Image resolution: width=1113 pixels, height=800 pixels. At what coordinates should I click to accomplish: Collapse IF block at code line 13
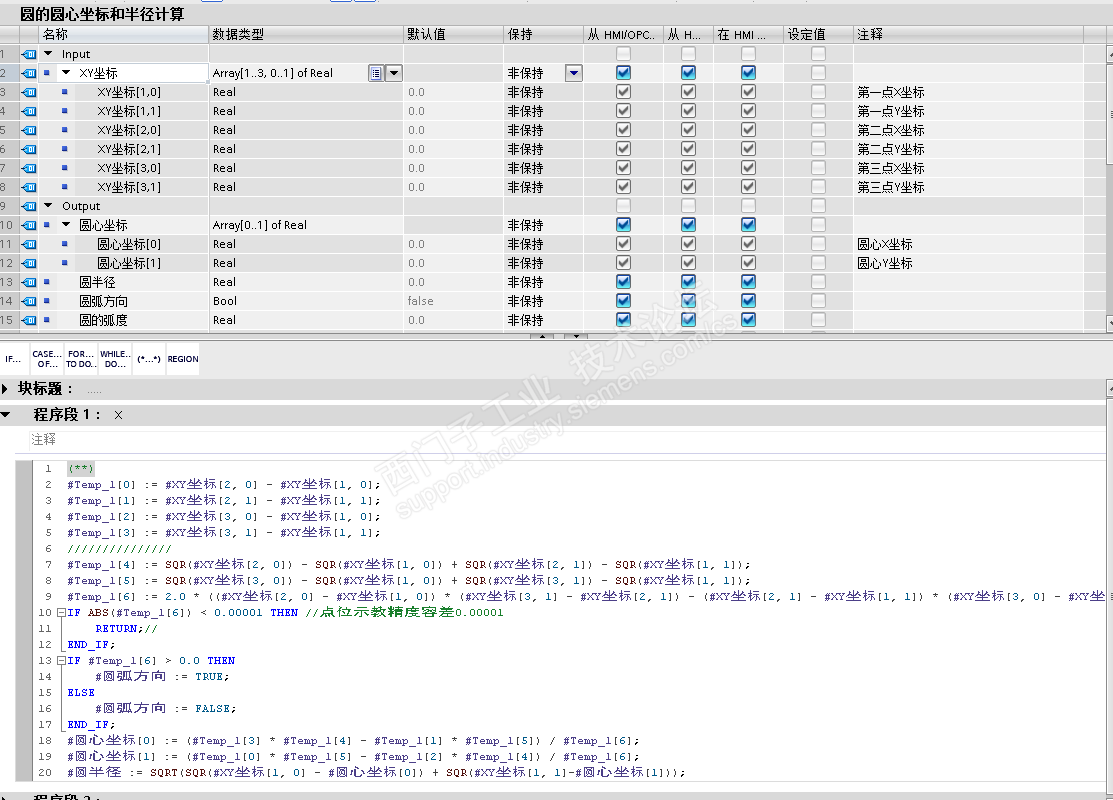click(61, 661)
